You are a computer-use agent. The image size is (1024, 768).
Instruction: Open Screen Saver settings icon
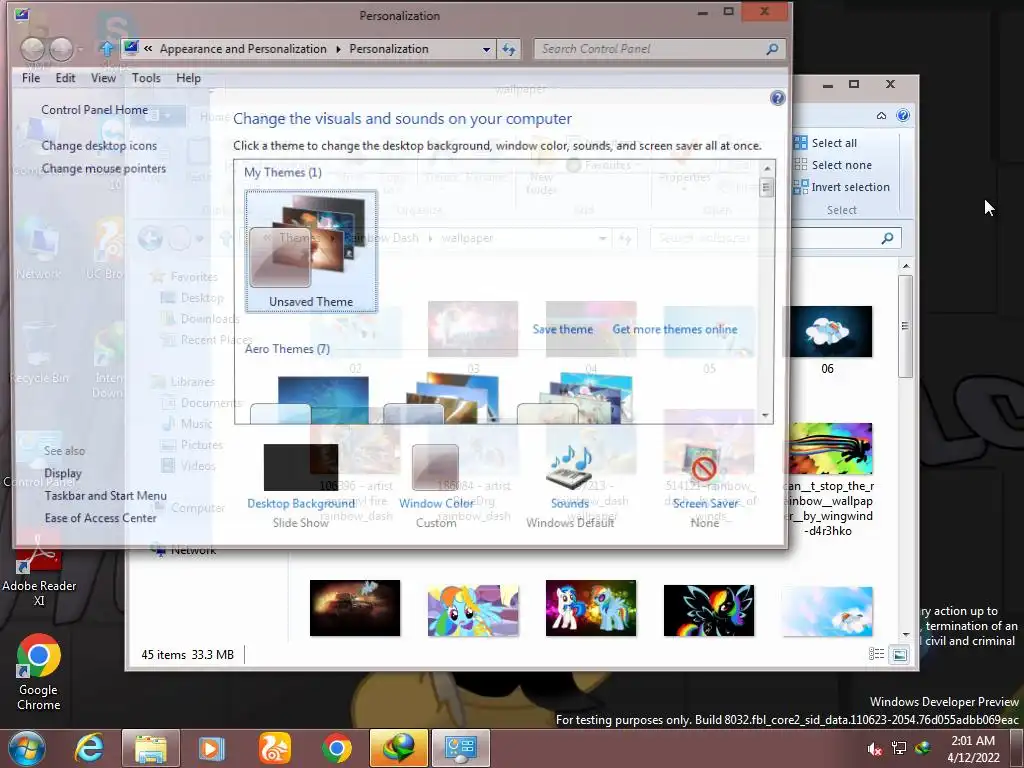tap(704, 467)
